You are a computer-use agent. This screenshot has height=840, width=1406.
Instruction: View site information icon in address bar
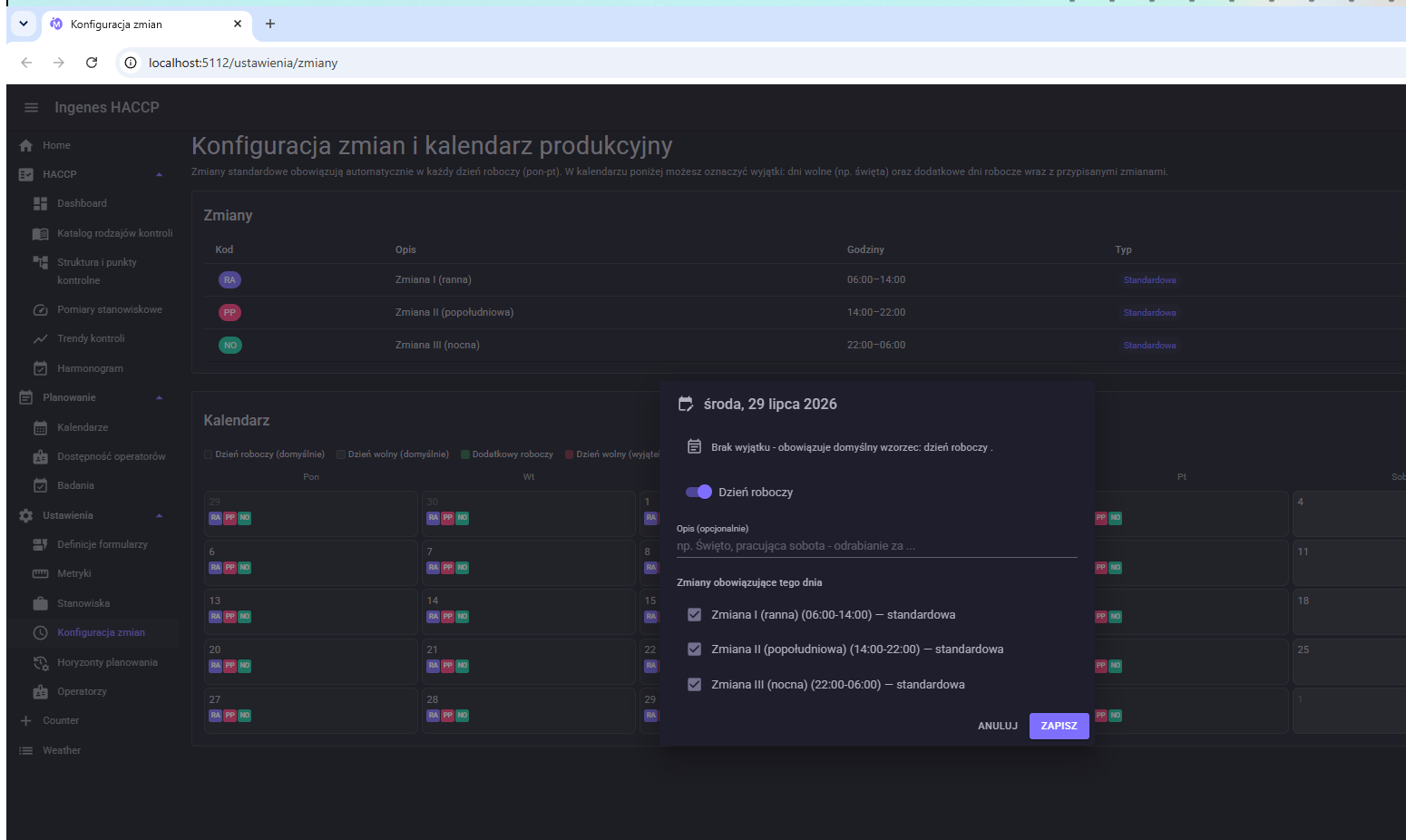[x=131, y=63]
